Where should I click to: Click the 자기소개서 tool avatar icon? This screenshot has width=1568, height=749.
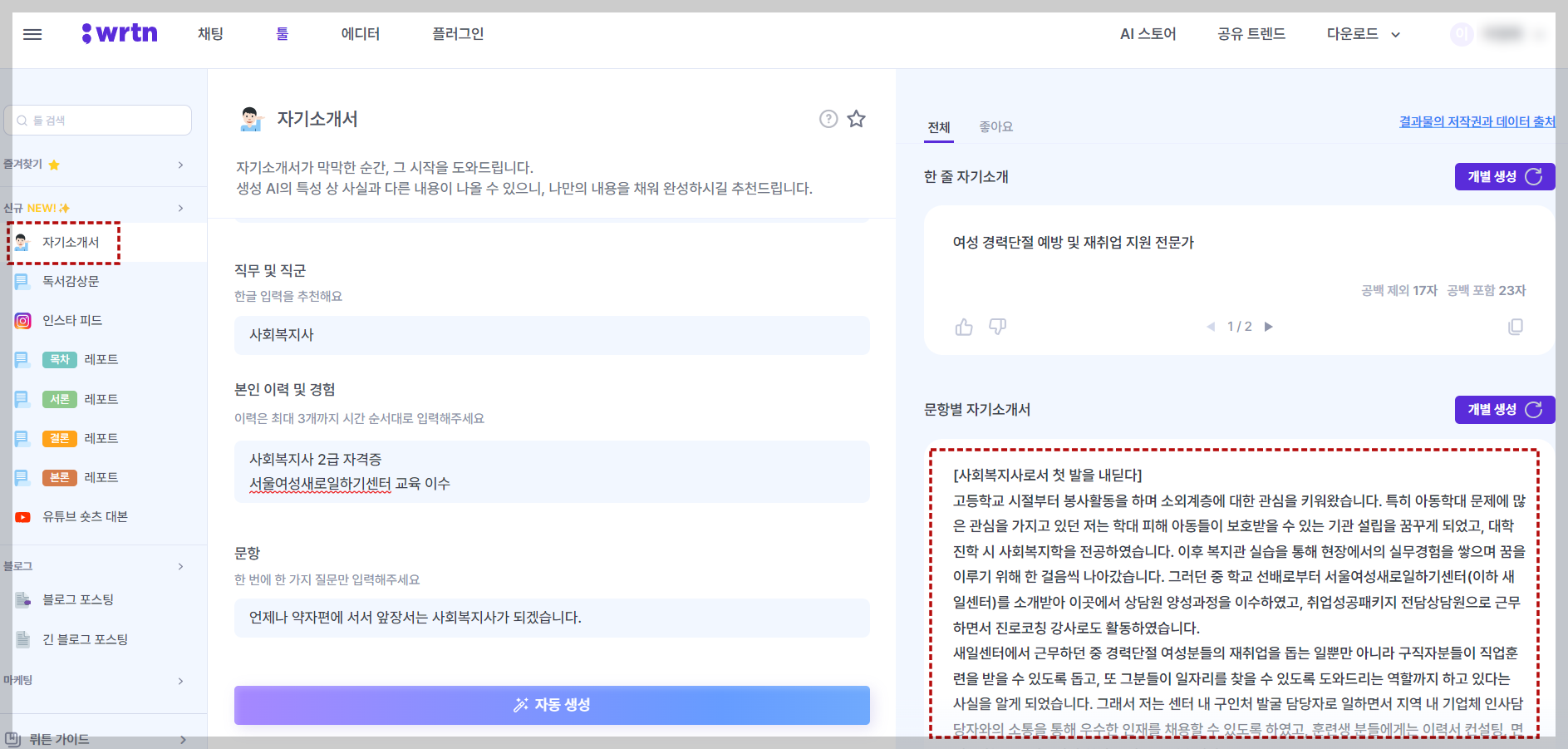[251, 119]
